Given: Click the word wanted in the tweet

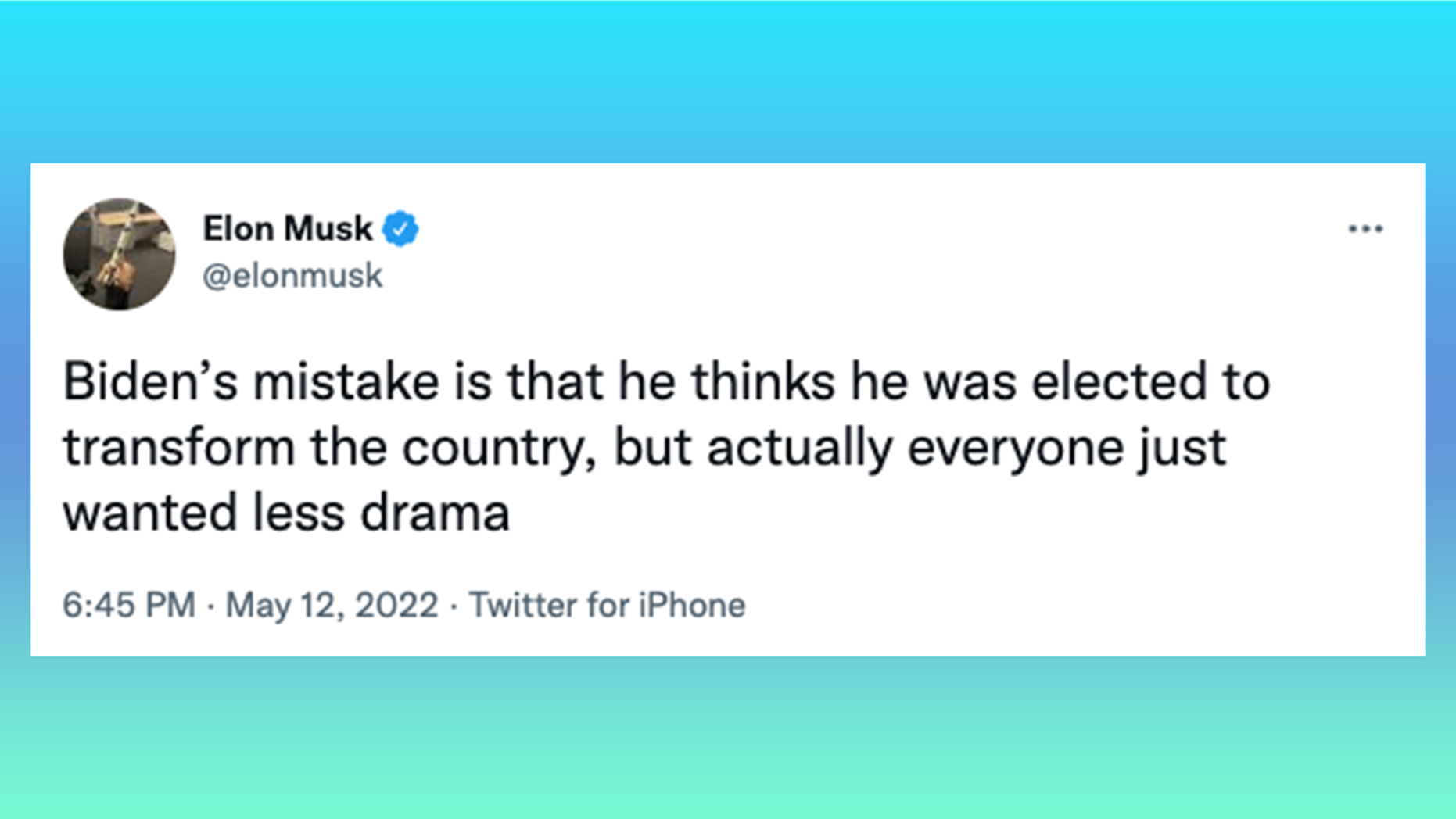Looking at the screenshot, I should pos(150,513).
